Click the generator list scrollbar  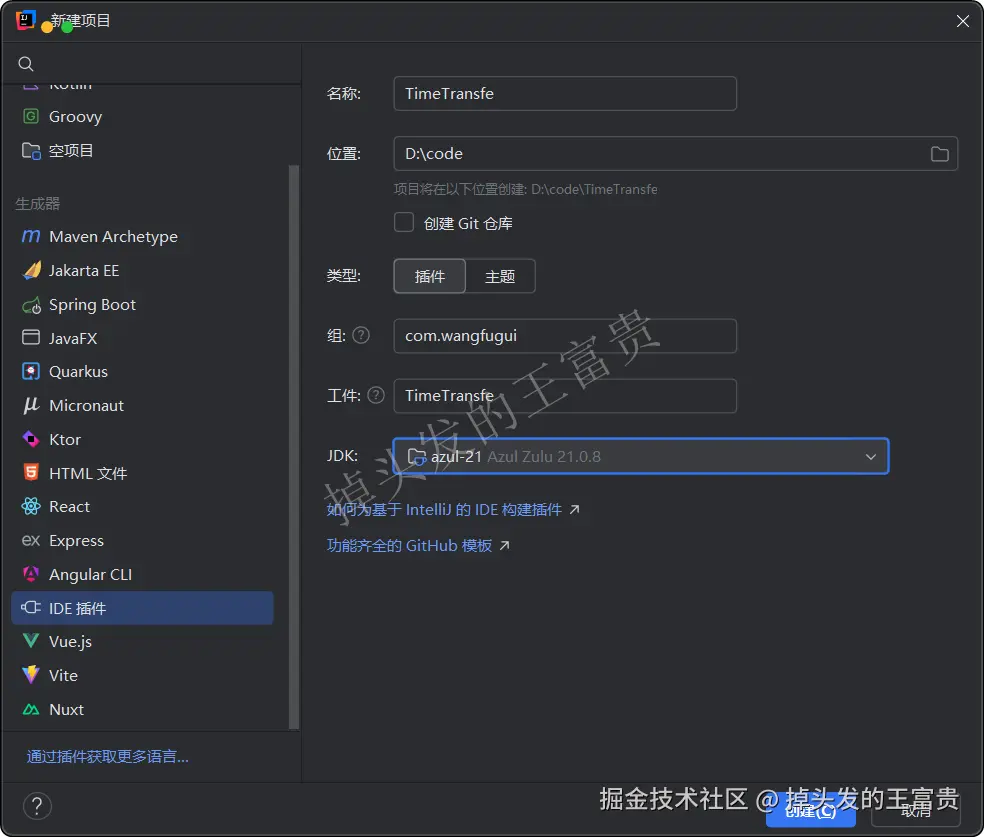[294, 447]
